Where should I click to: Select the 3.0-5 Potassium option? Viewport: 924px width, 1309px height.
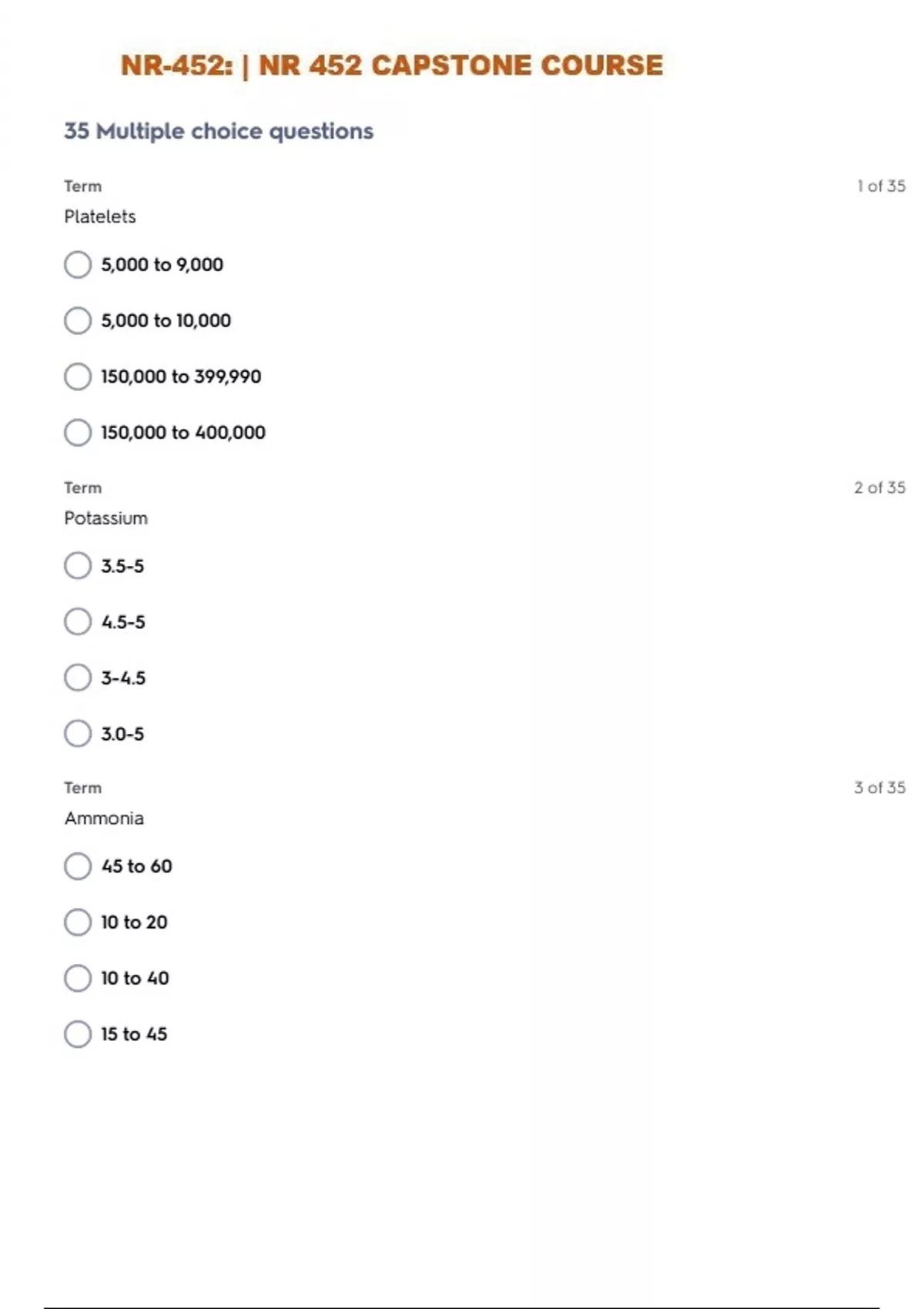[x=78, y=734]
